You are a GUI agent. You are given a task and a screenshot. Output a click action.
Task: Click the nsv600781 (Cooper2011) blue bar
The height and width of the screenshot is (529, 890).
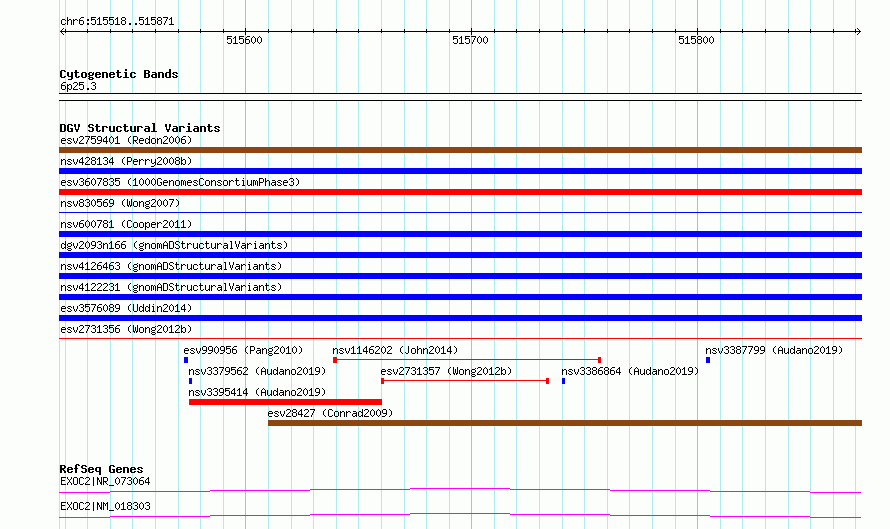click(x=460, y=234)
